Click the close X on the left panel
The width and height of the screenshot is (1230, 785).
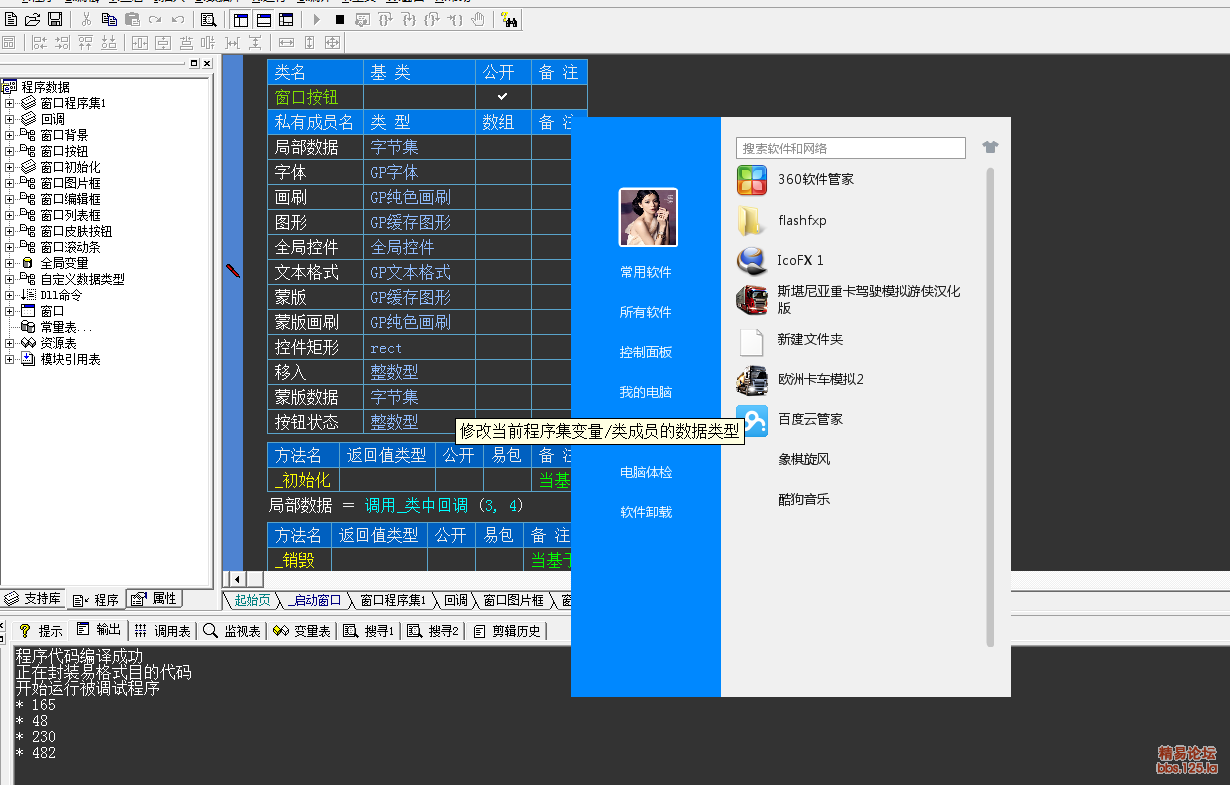(x=206, y=63)
